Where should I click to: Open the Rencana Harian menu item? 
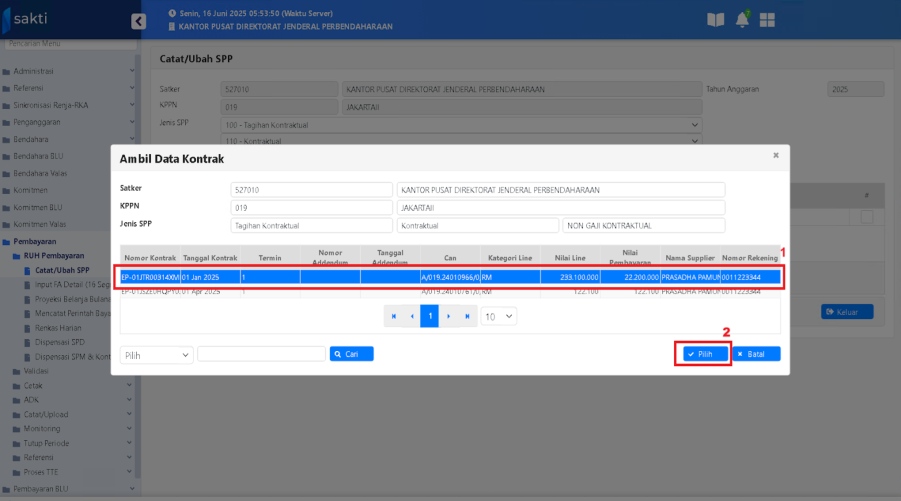pyautogui.click(x=63, y=327)
